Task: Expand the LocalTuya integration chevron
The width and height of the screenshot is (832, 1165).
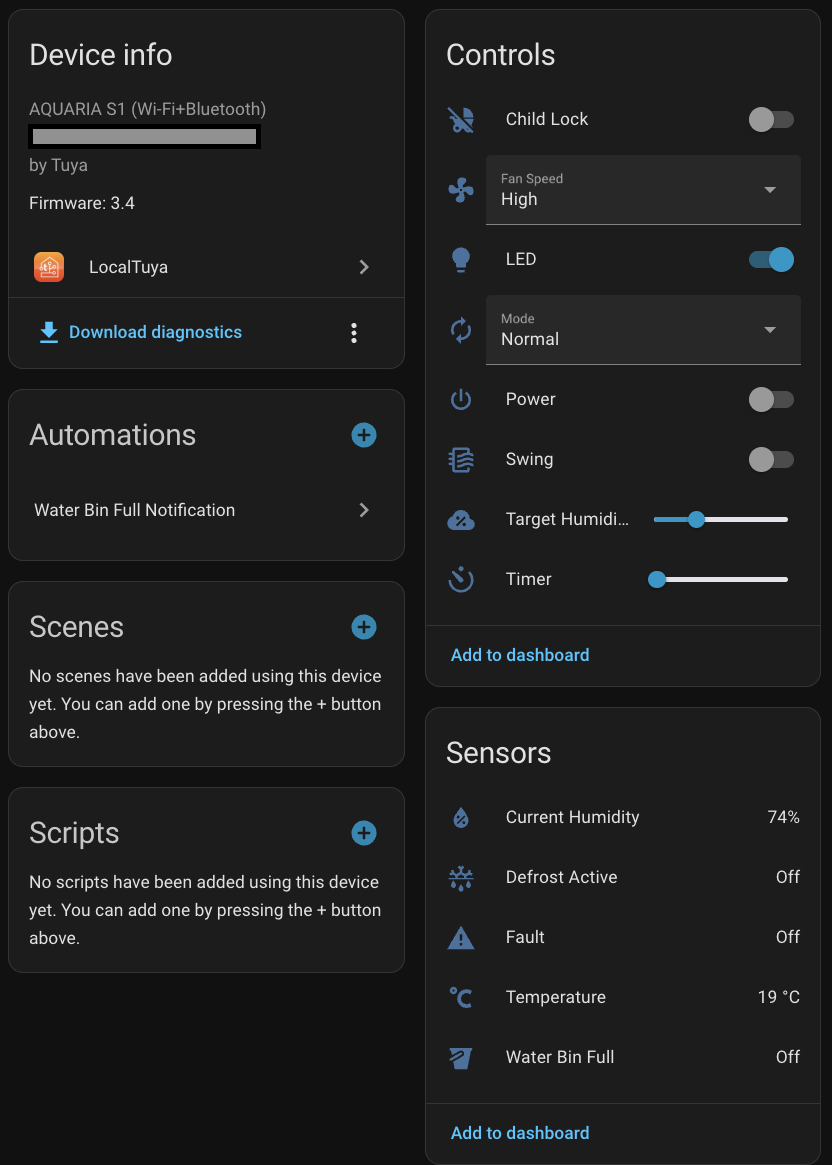Action: tap(364, 267)
